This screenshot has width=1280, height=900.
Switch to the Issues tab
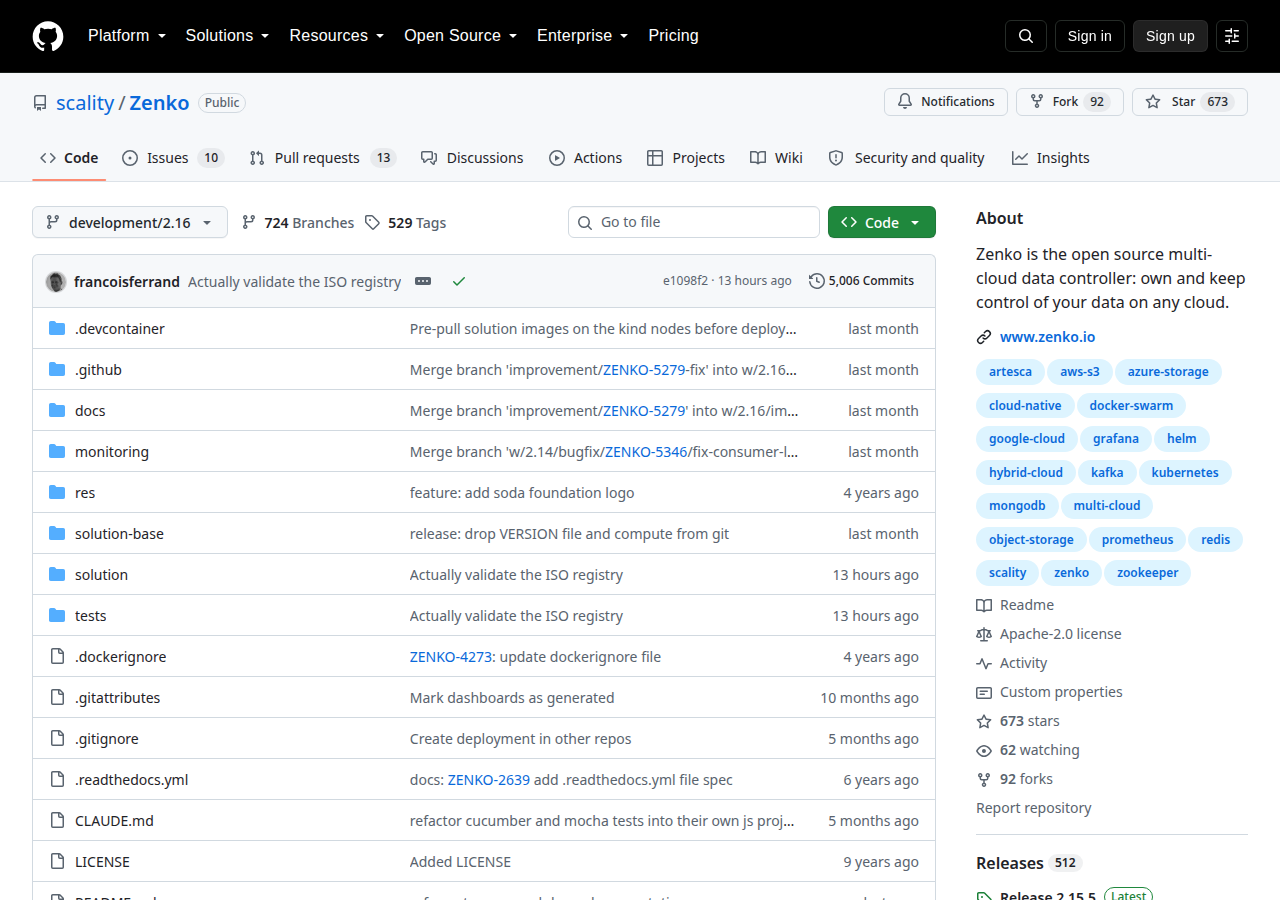[x=172, y=158]
